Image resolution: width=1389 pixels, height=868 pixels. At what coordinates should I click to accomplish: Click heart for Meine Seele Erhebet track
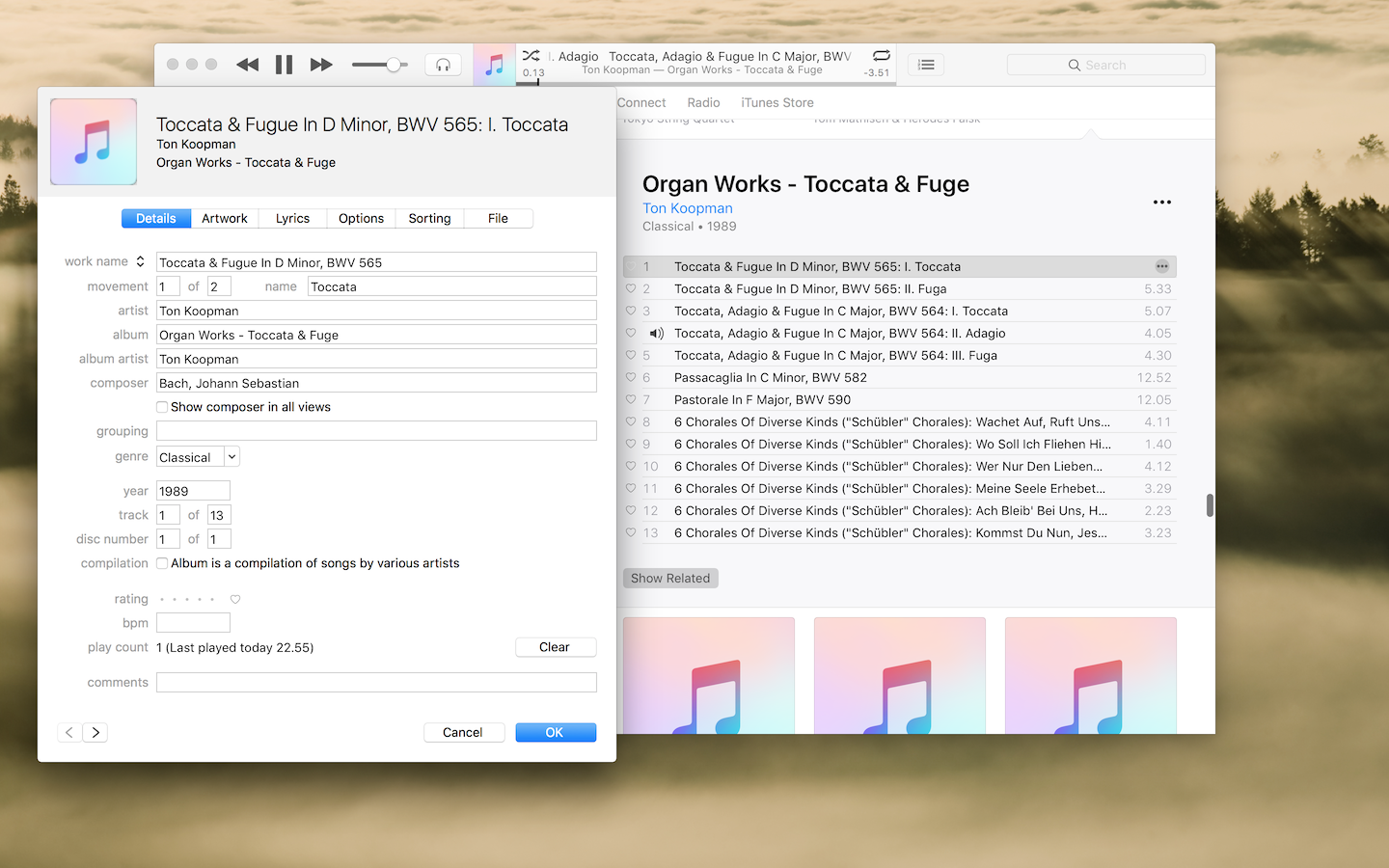click(x=631, y=488)
